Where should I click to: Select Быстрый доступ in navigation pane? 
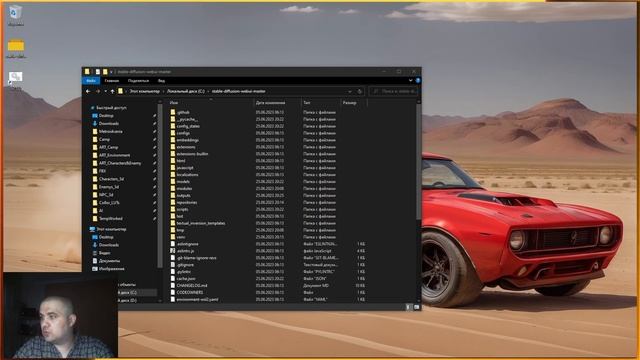111,108
